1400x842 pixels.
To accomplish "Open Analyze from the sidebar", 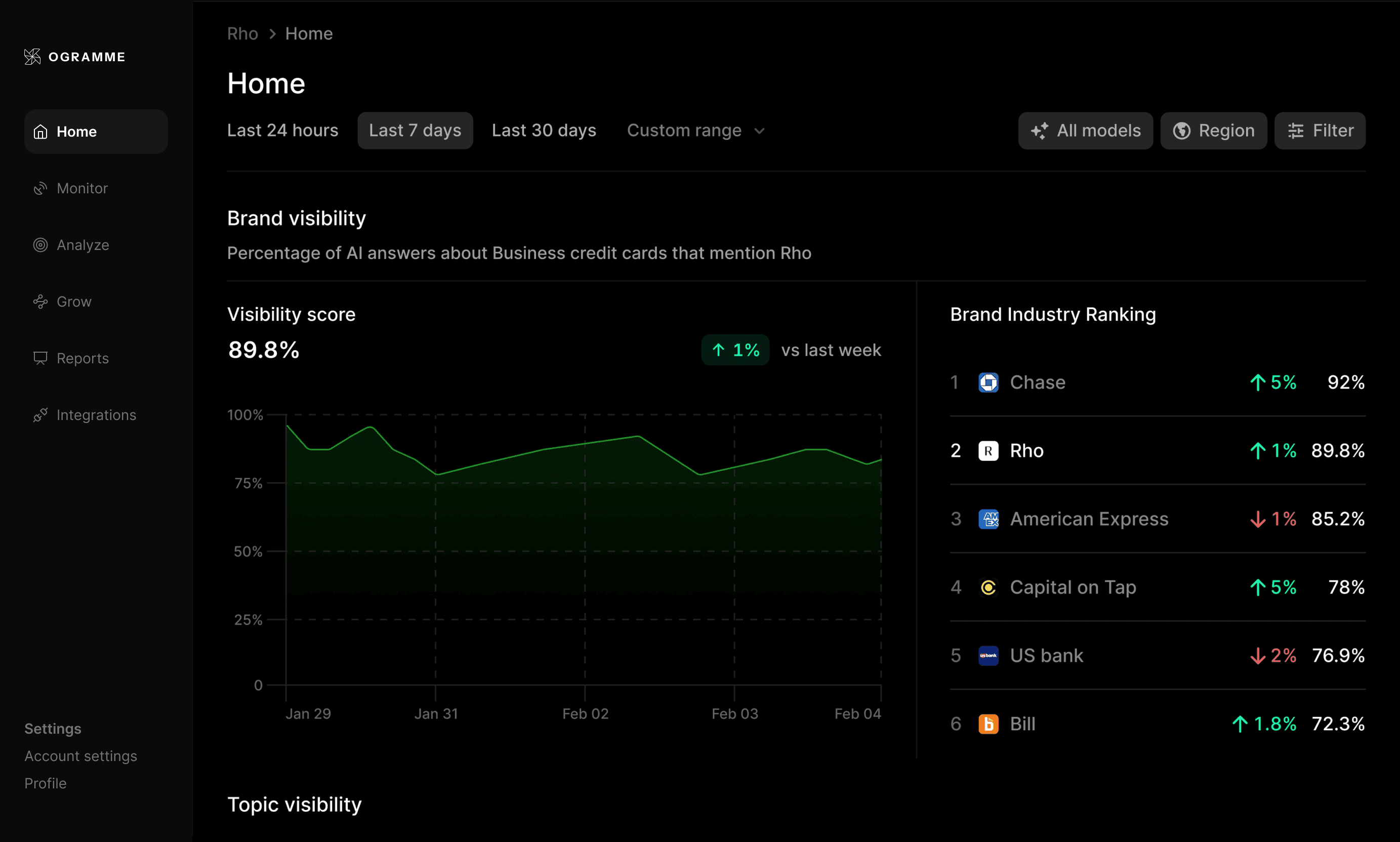I will click(x=71, y=245).
